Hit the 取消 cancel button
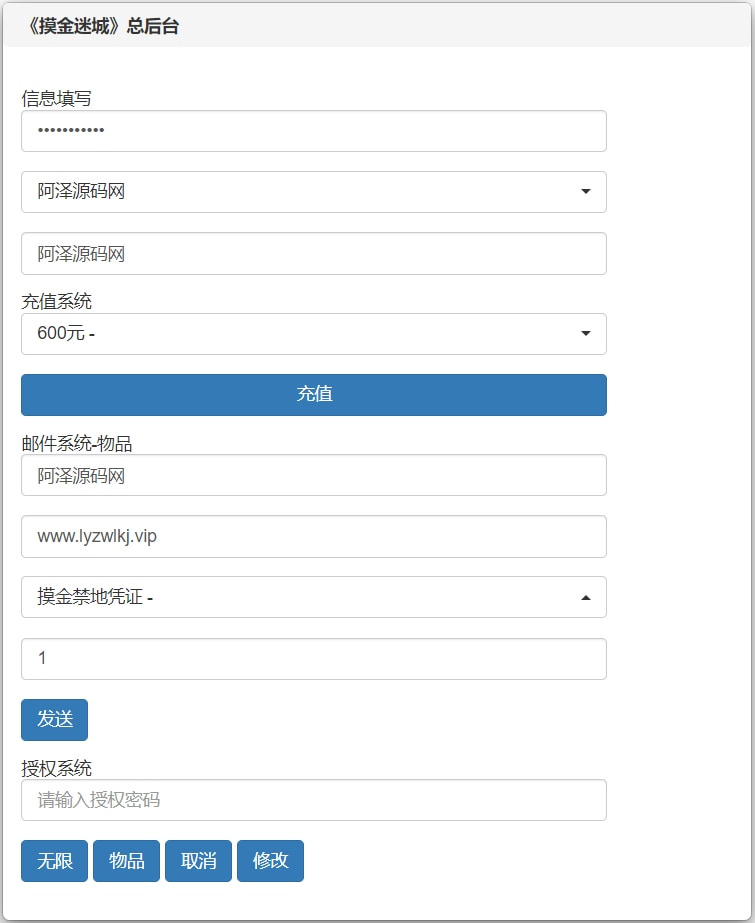 click(x=198, y=861)
